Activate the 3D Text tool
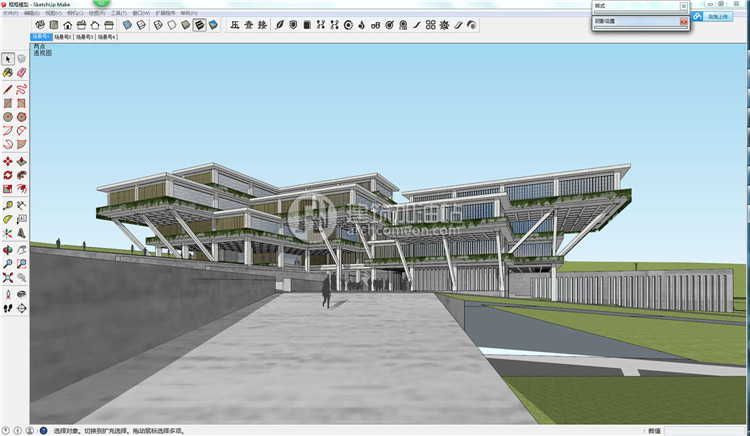 click(x=22, y=233)
